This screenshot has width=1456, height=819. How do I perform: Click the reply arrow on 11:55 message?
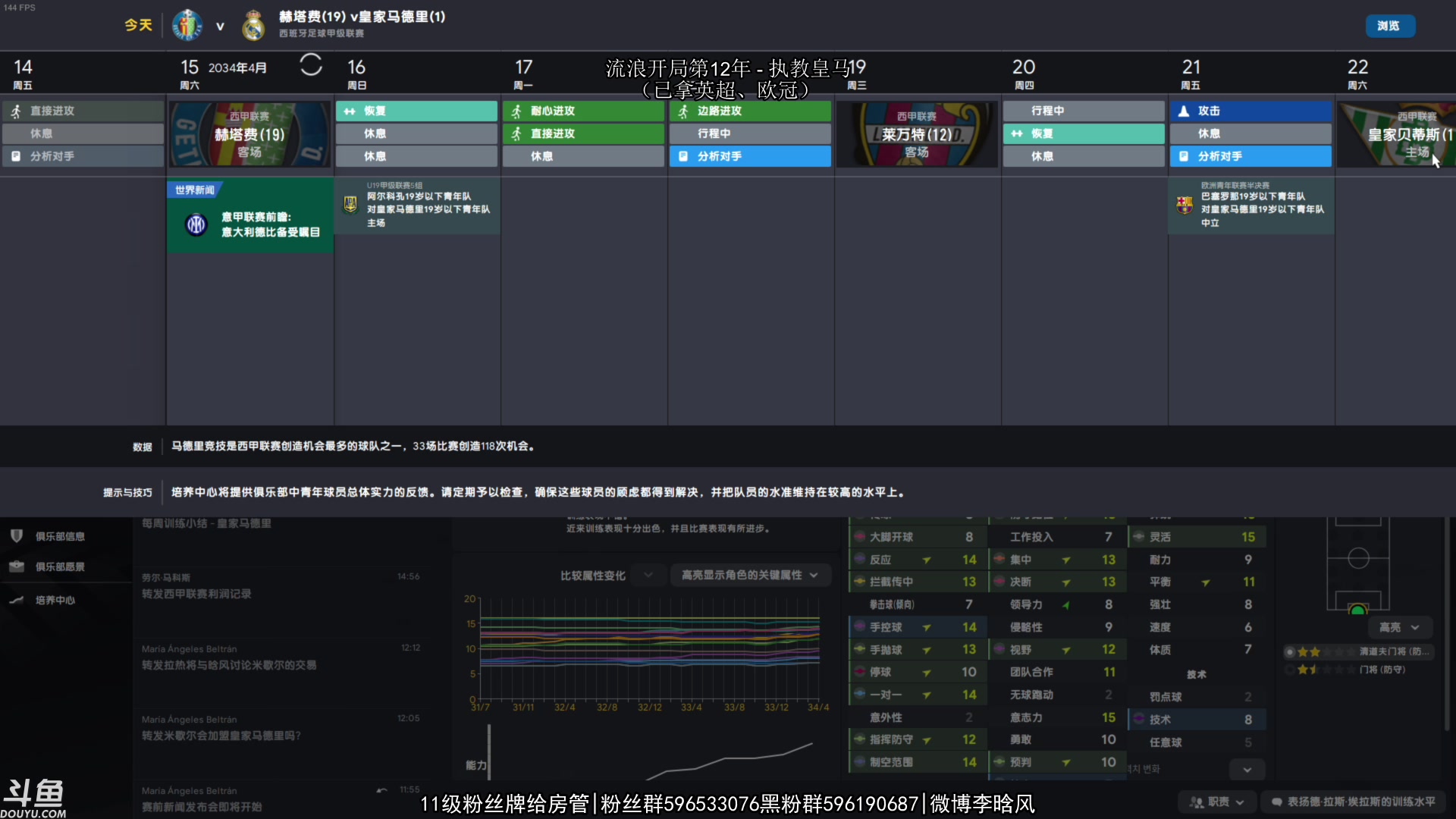381,790
